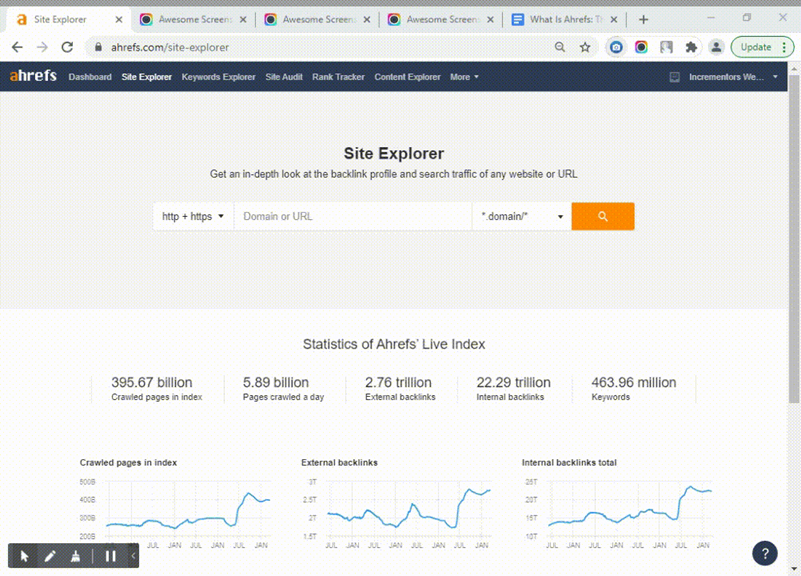Open the Dashboard link
The height and width of the screenshot is (576, 801).
(90, 76)
